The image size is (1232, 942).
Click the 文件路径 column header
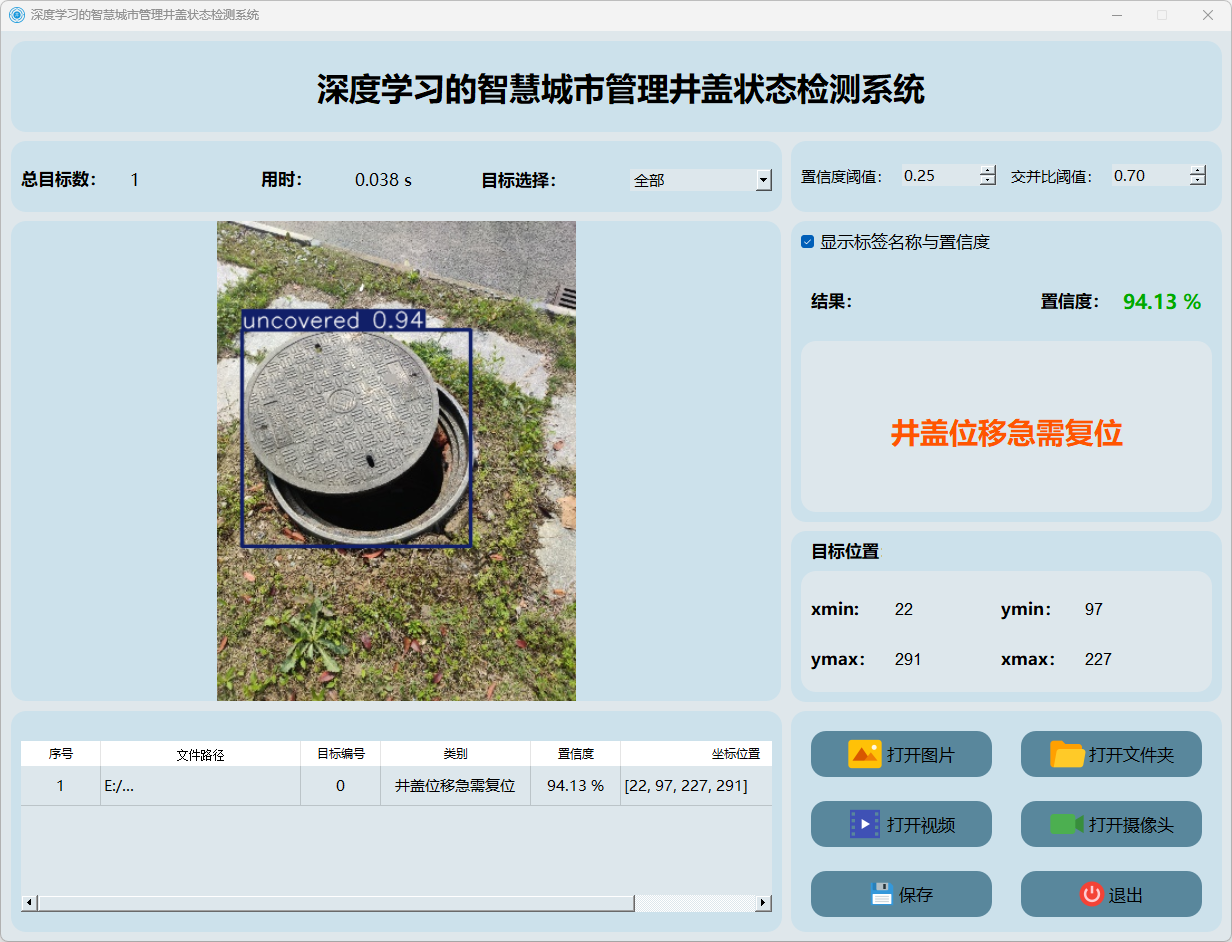coord(200,754)
